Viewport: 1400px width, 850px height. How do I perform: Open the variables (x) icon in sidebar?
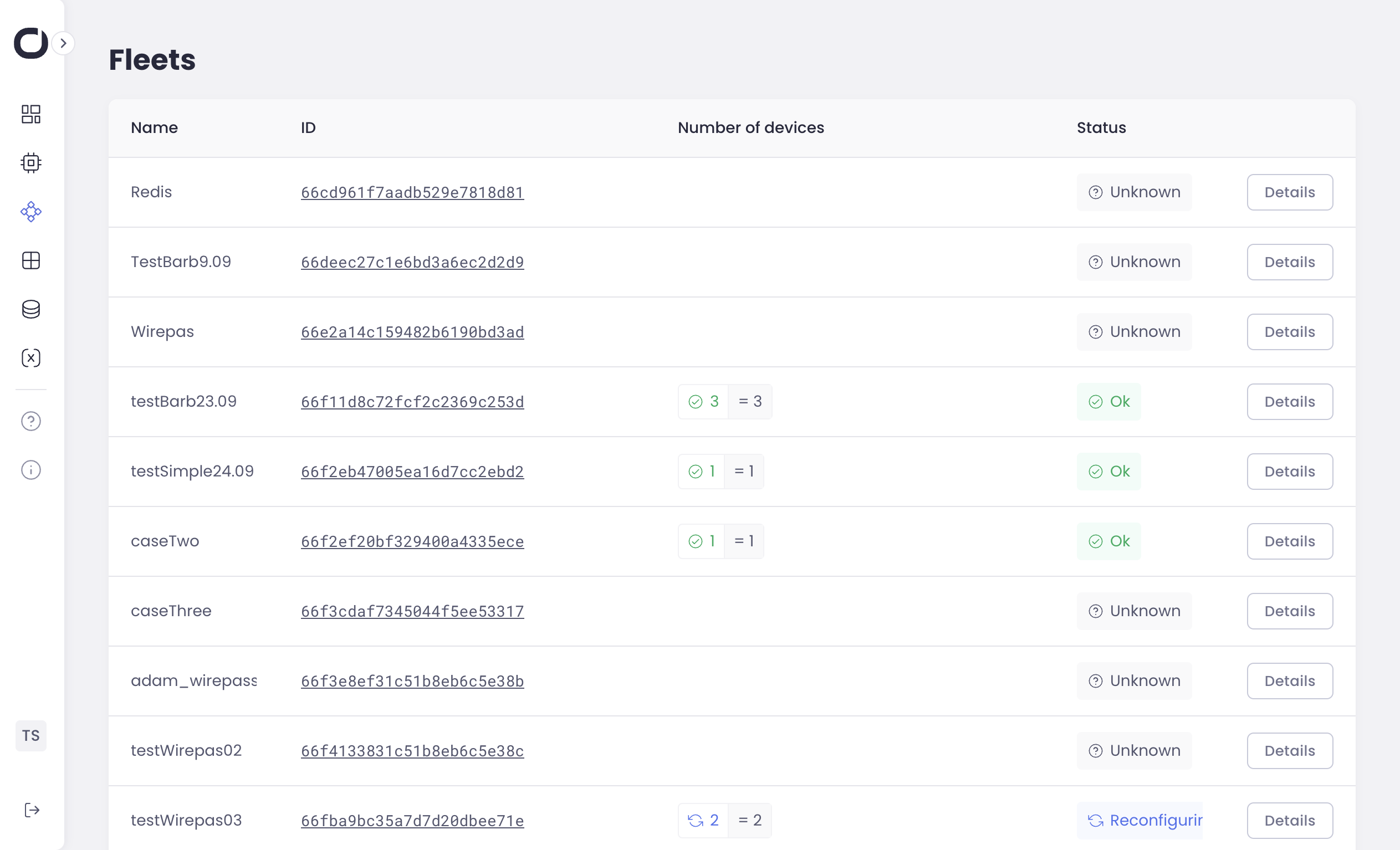[30, 358]
